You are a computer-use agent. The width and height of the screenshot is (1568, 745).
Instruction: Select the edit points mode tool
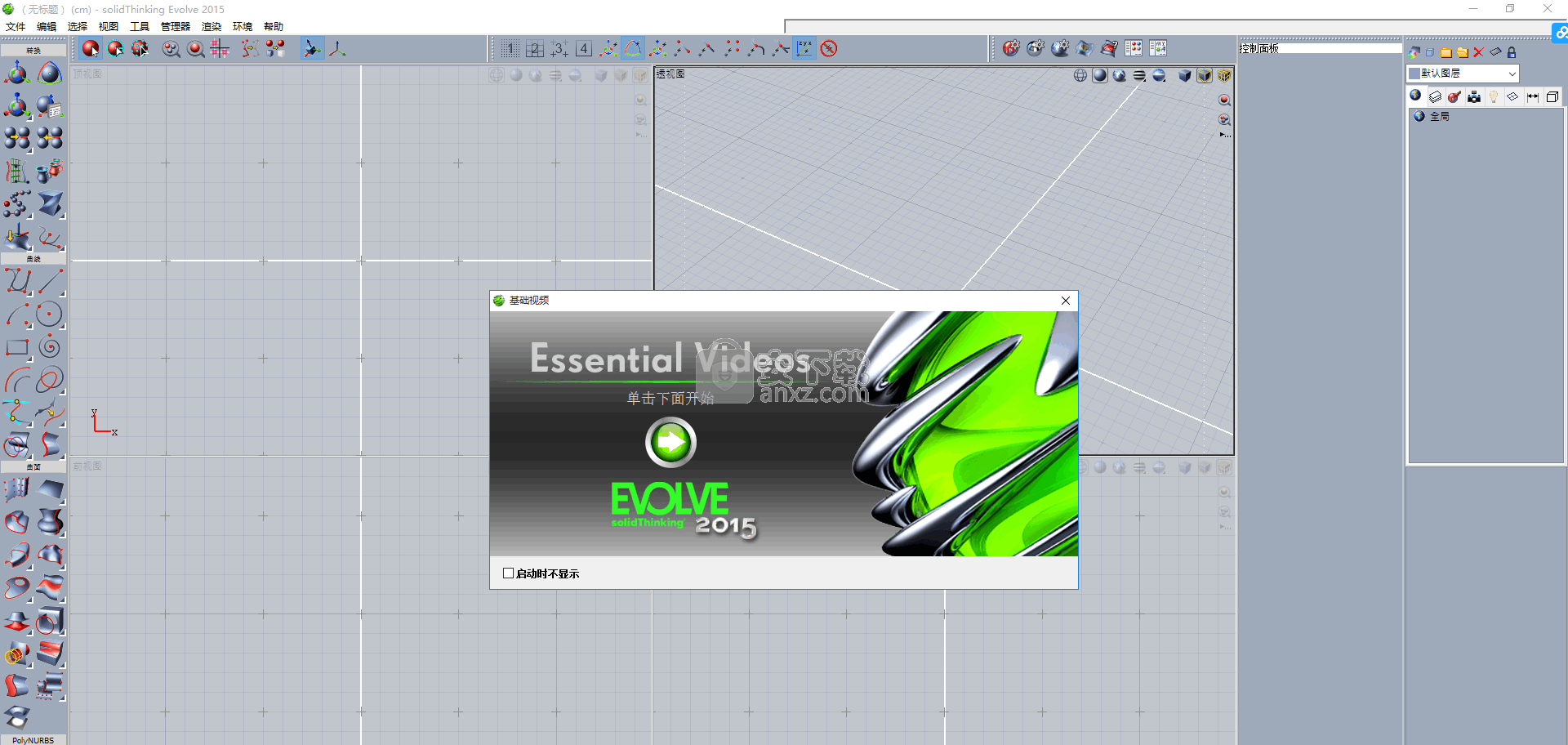click(x=140, y=49)
